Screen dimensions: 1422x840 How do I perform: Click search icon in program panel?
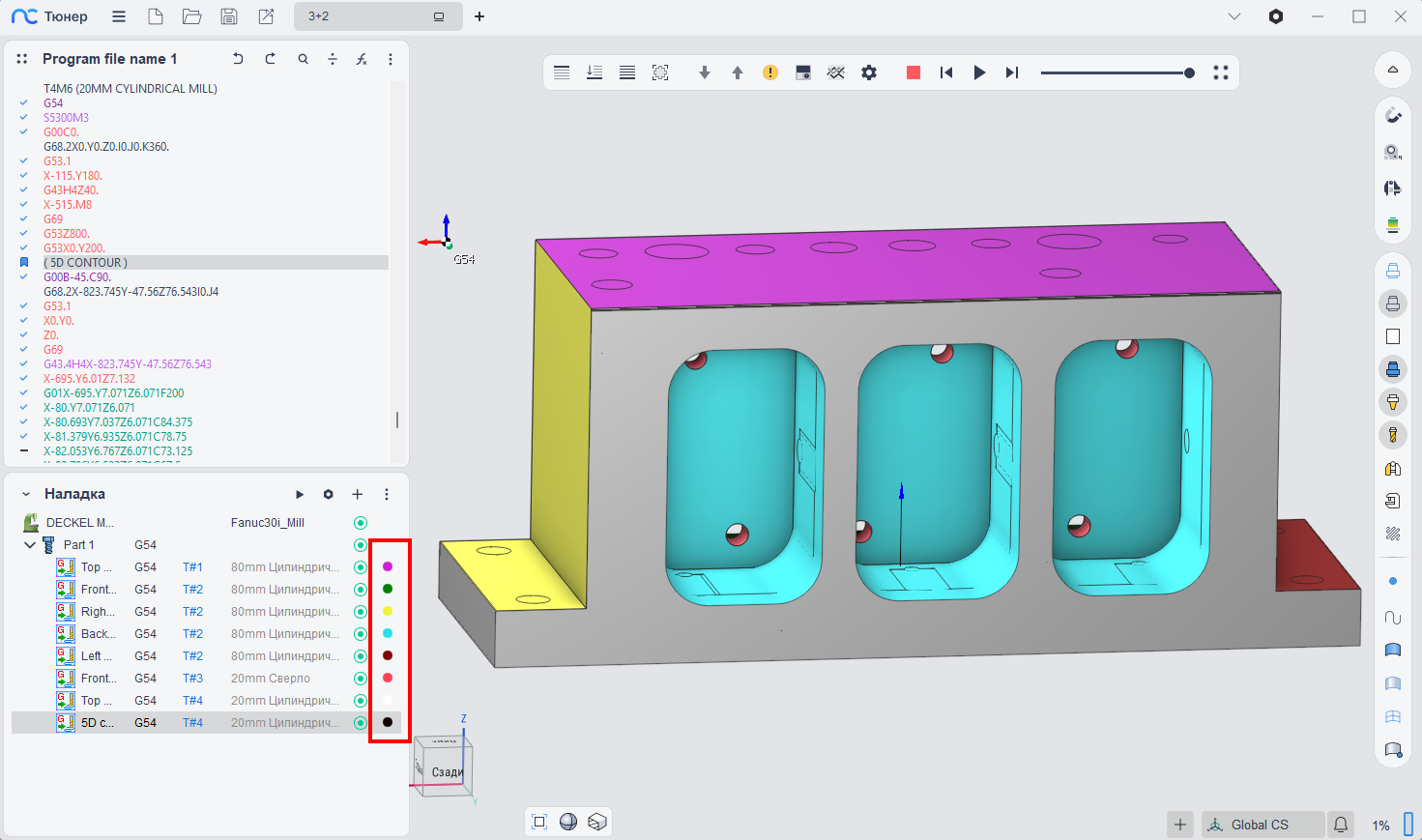coord(304,59)
